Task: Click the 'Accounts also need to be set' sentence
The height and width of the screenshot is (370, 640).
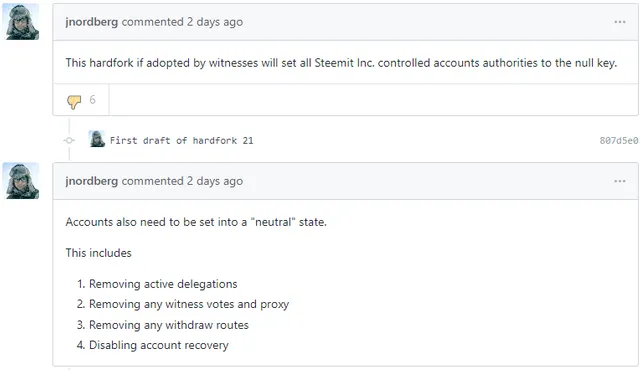Action: 196,222
